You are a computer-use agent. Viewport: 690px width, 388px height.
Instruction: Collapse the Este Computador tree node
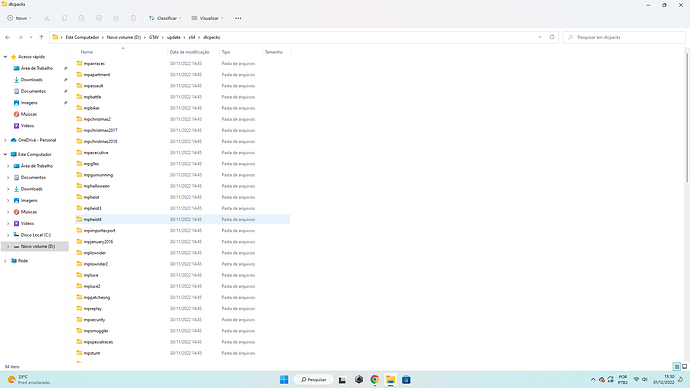pos(5,154)
